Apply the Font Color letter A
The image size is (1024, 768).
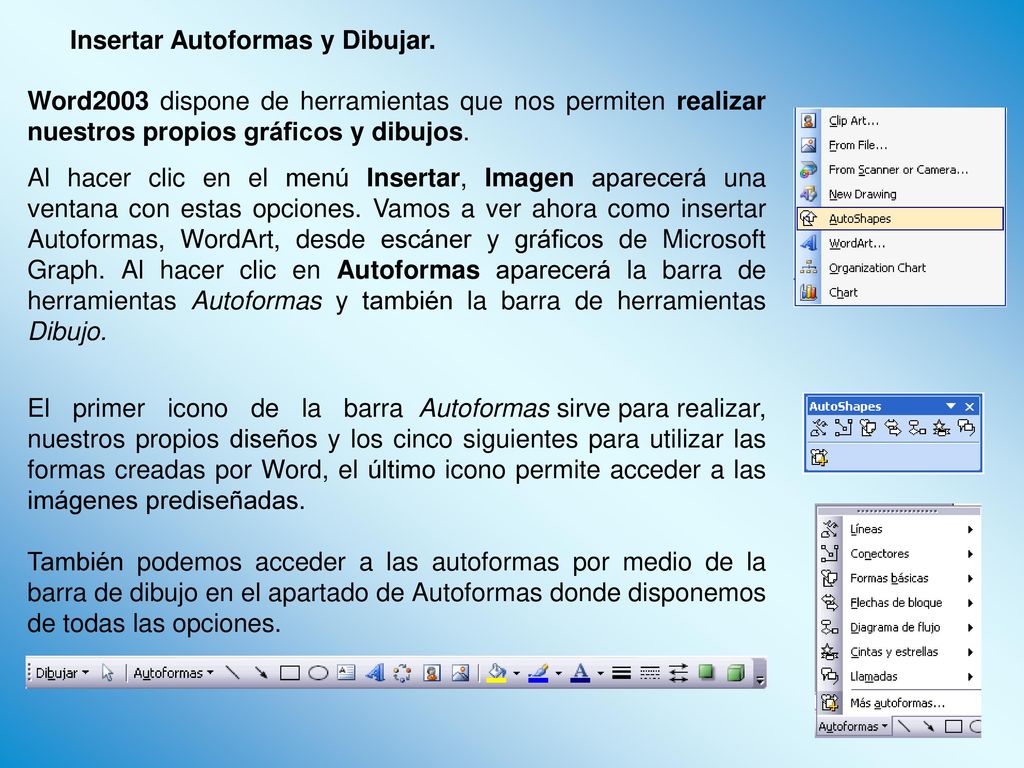pos(581,673)
